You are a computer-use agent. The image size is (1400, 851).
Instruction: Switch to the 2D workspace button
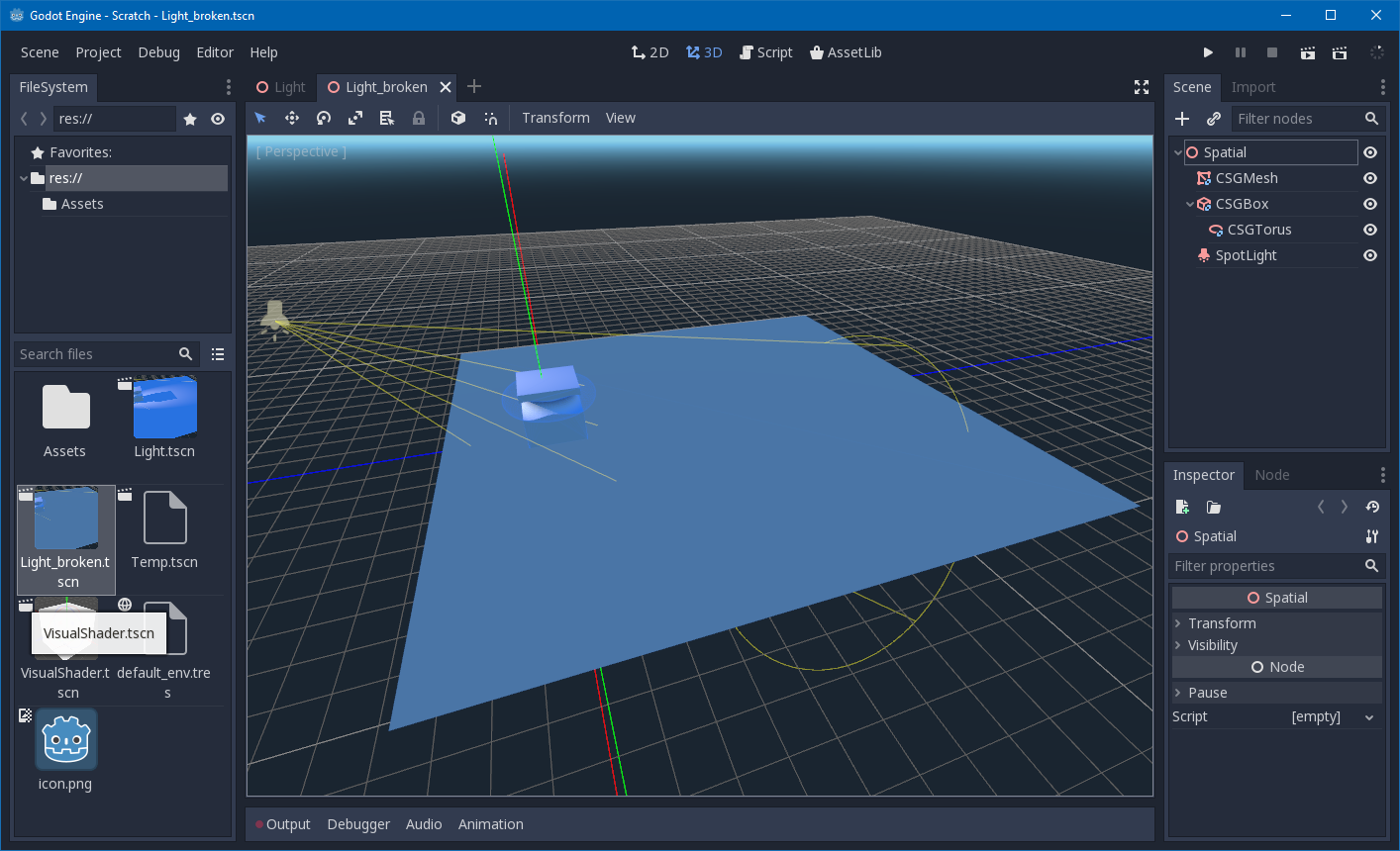click(650, 52)
